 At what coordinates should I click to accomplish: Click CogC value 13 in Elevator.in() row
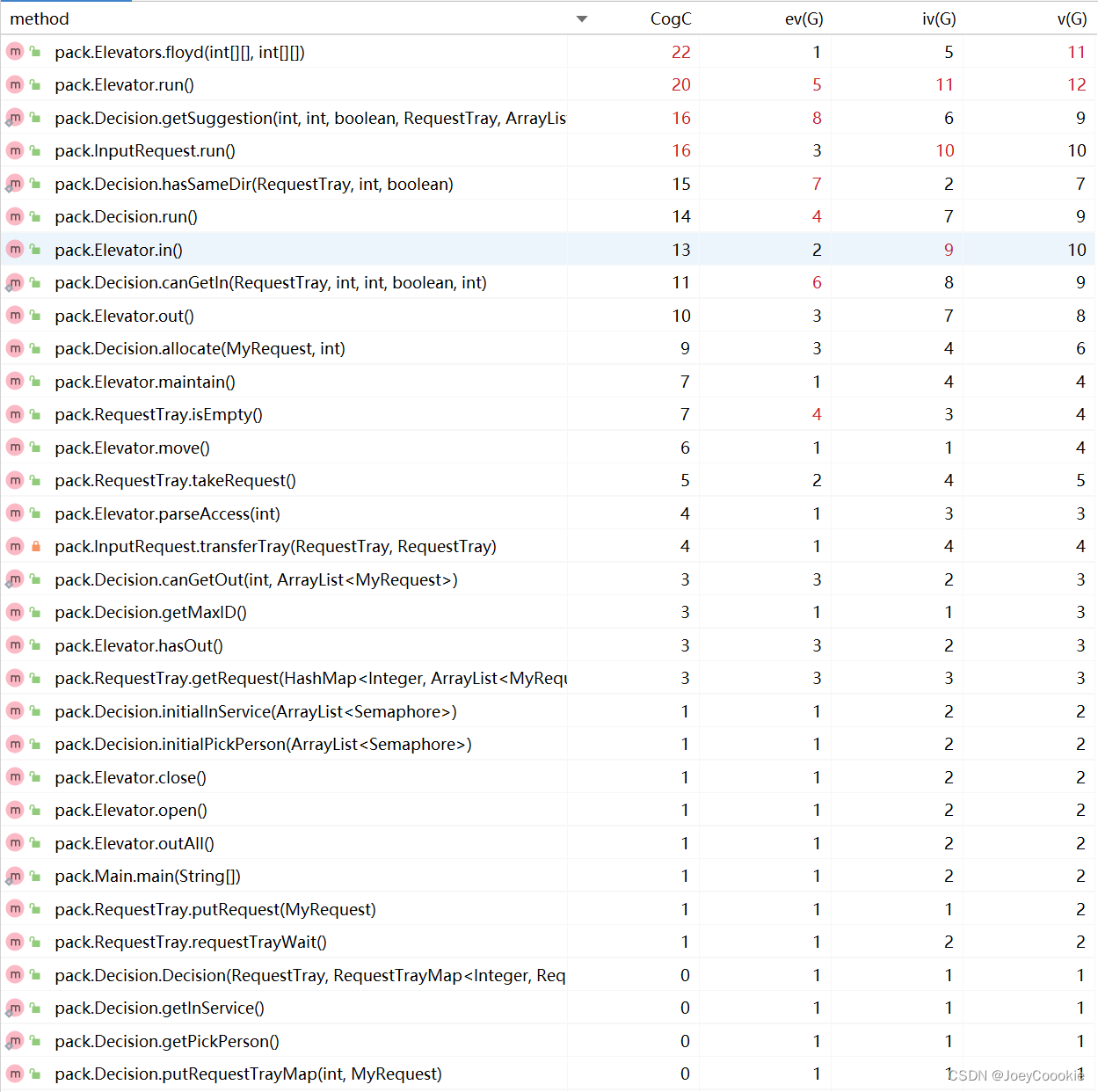[x=681, y=250]
